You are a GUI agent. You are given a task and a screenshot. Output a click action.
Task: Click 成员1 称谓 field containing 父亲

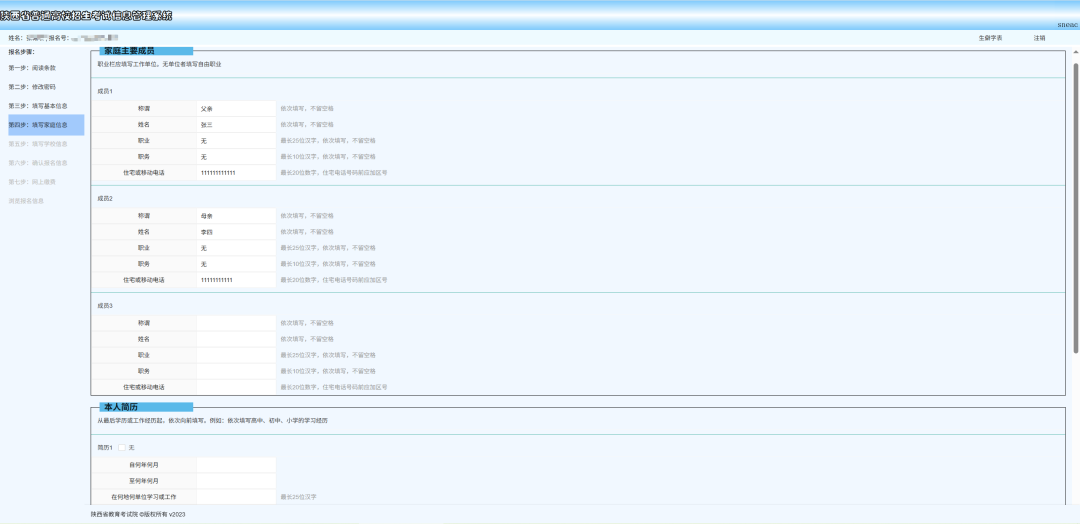point(236,108)
